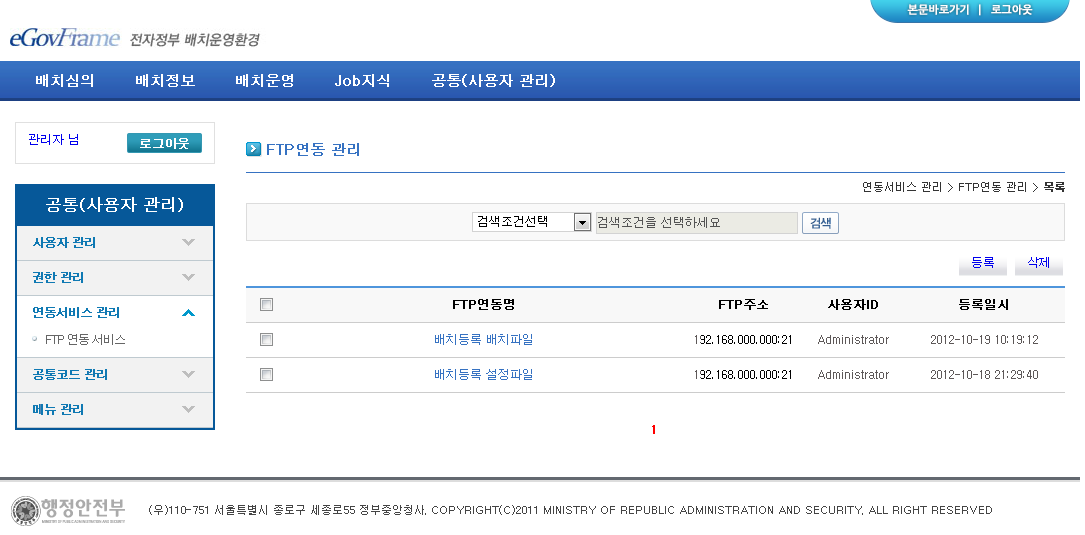Expand the 공통코드 관리 sidebar section
Viewport: 1085px width, 535px height.
(x=114, y=375)
